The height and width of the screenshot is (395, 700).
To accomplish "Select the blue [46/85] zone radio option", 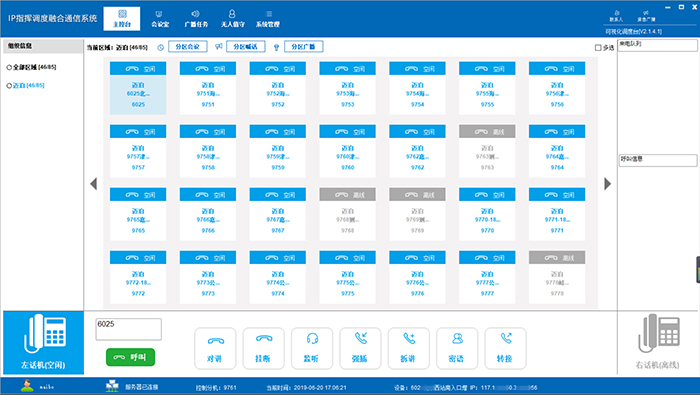I will point(9,86).
